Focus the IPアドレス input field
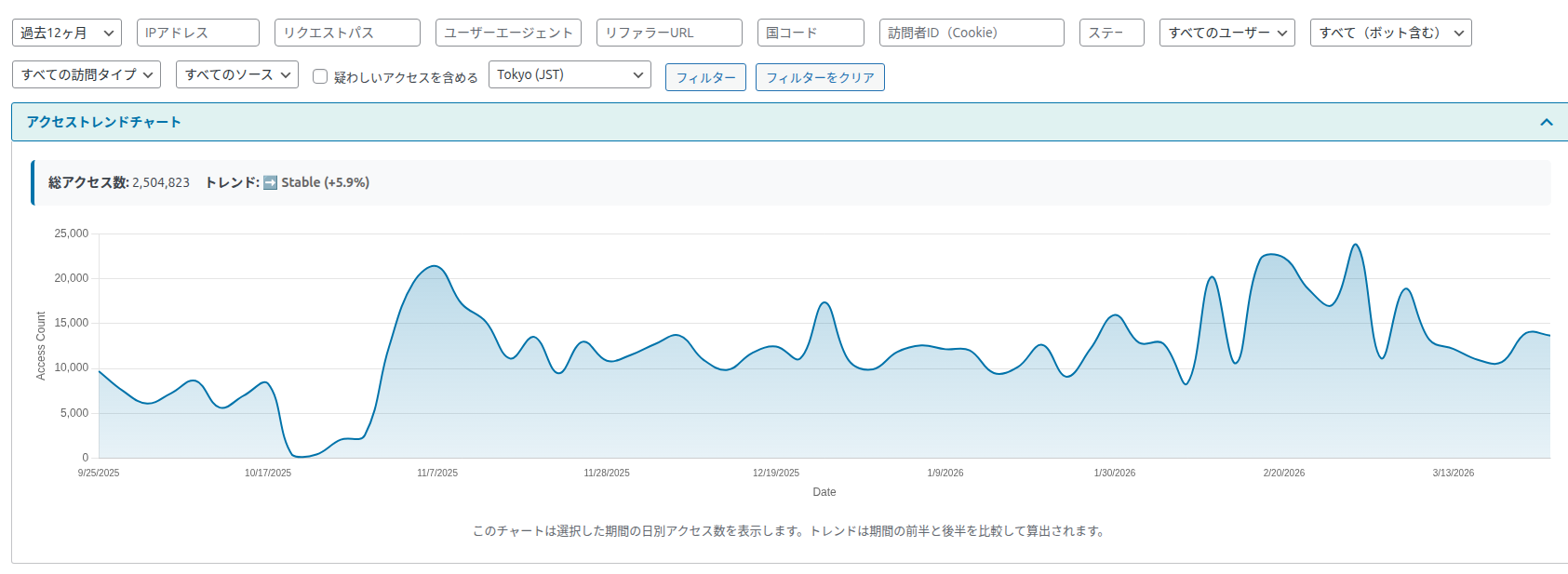The width and height of the screenshot is (1568, 574). (198, 33)
